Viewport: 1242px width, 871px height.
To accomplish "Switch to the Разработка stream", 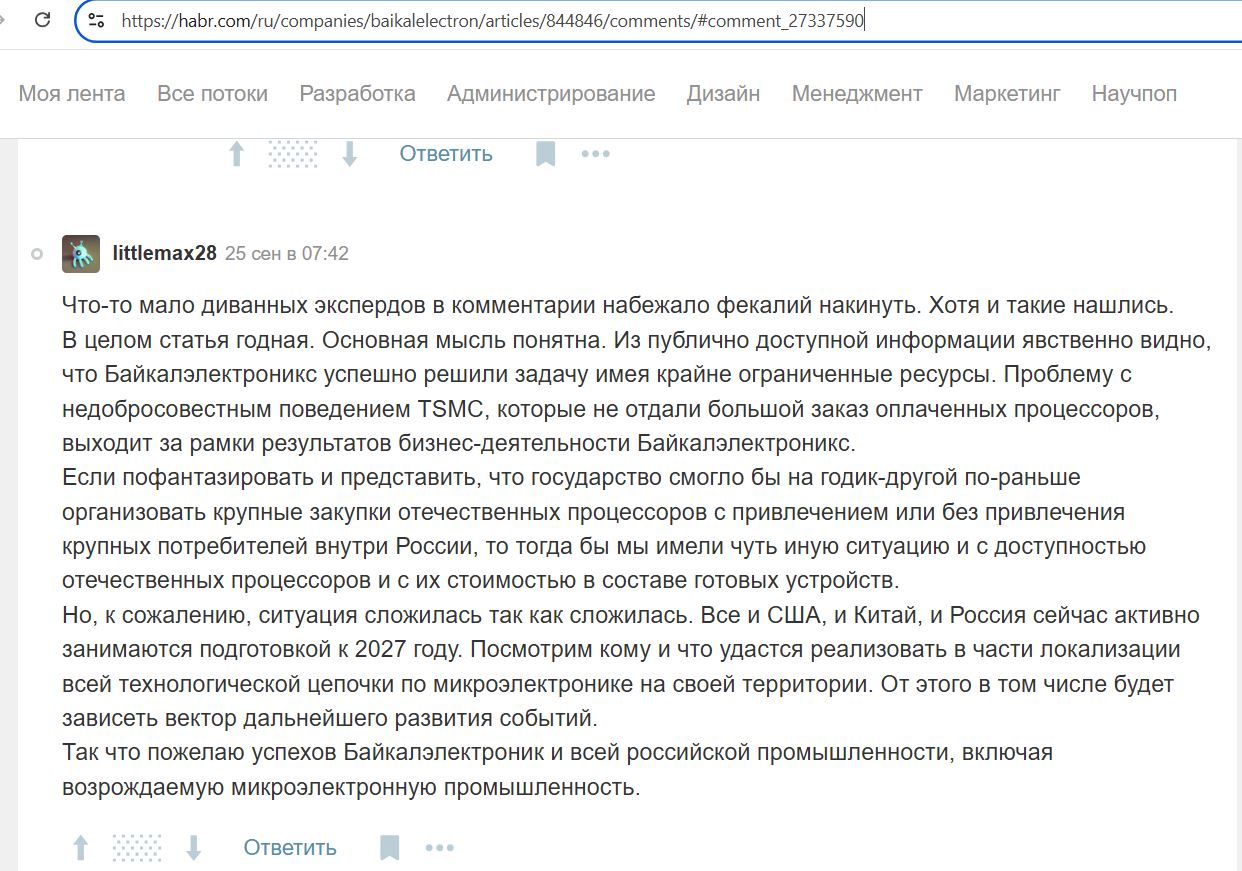I will (x=357, y=94).
